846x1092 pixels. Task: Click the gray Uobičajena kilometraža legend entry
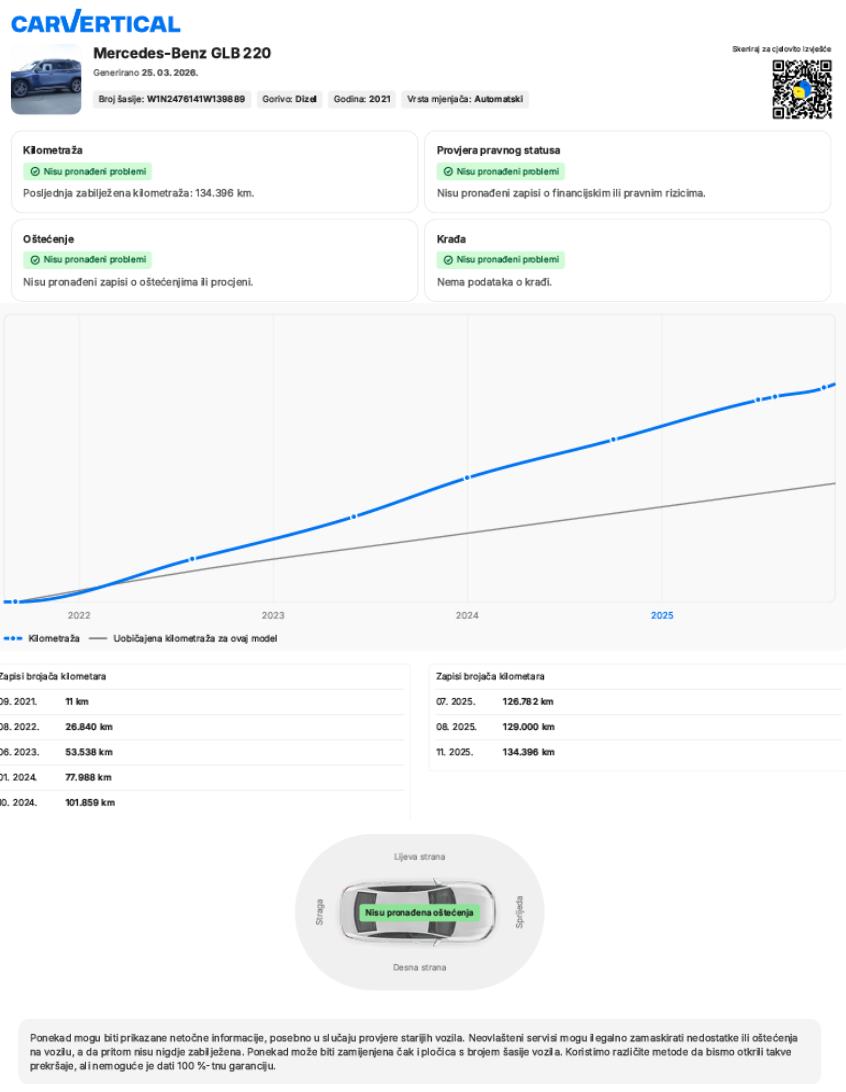[190, 638]
